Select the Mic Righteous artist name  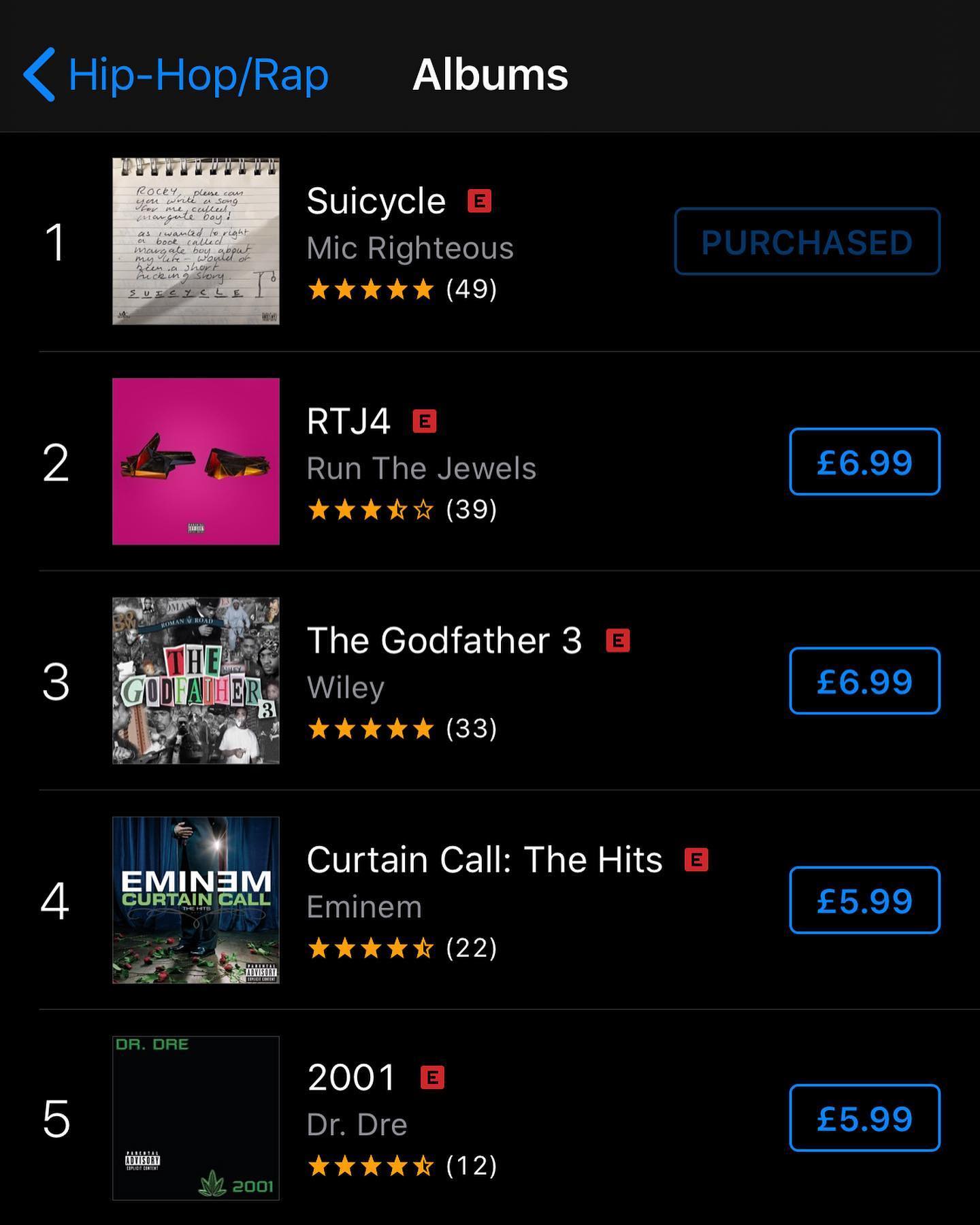[x=410, y=248]
